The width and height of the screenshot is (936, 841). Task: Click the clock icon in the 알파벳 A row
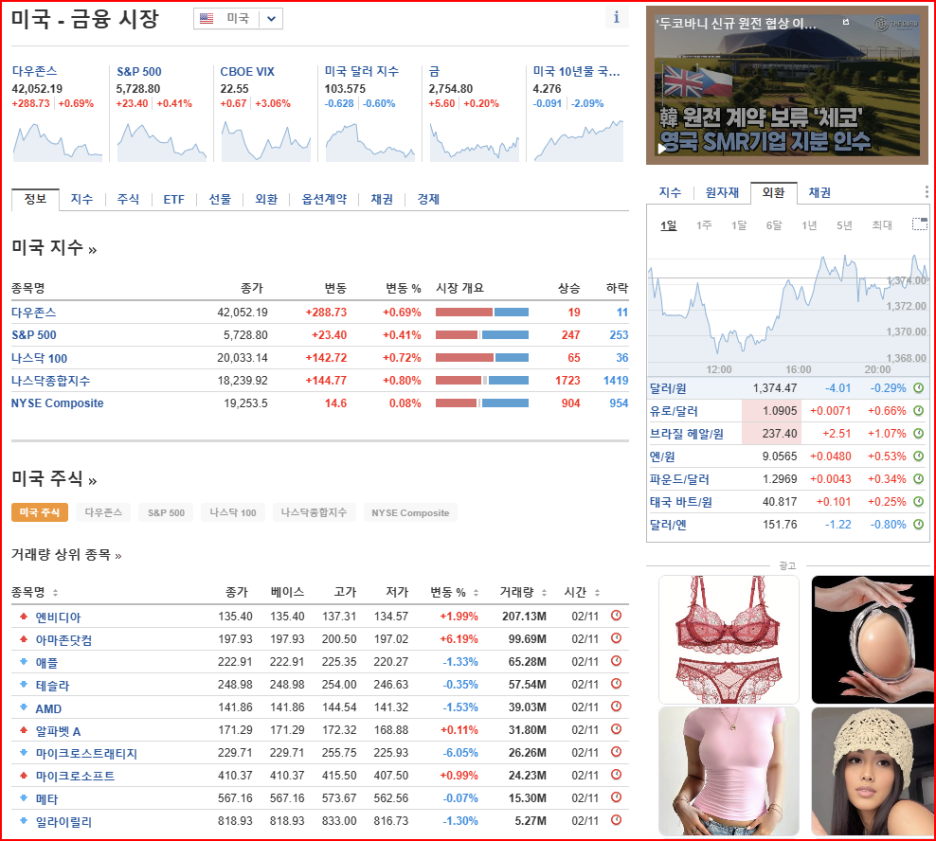point(617,729)
